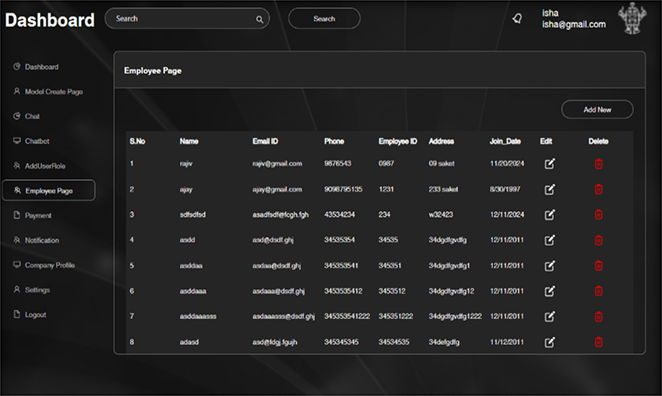Viewport: 662px width, 396px height.
Task: Edit the row with S.No 7
Action: tap(549, 316)
